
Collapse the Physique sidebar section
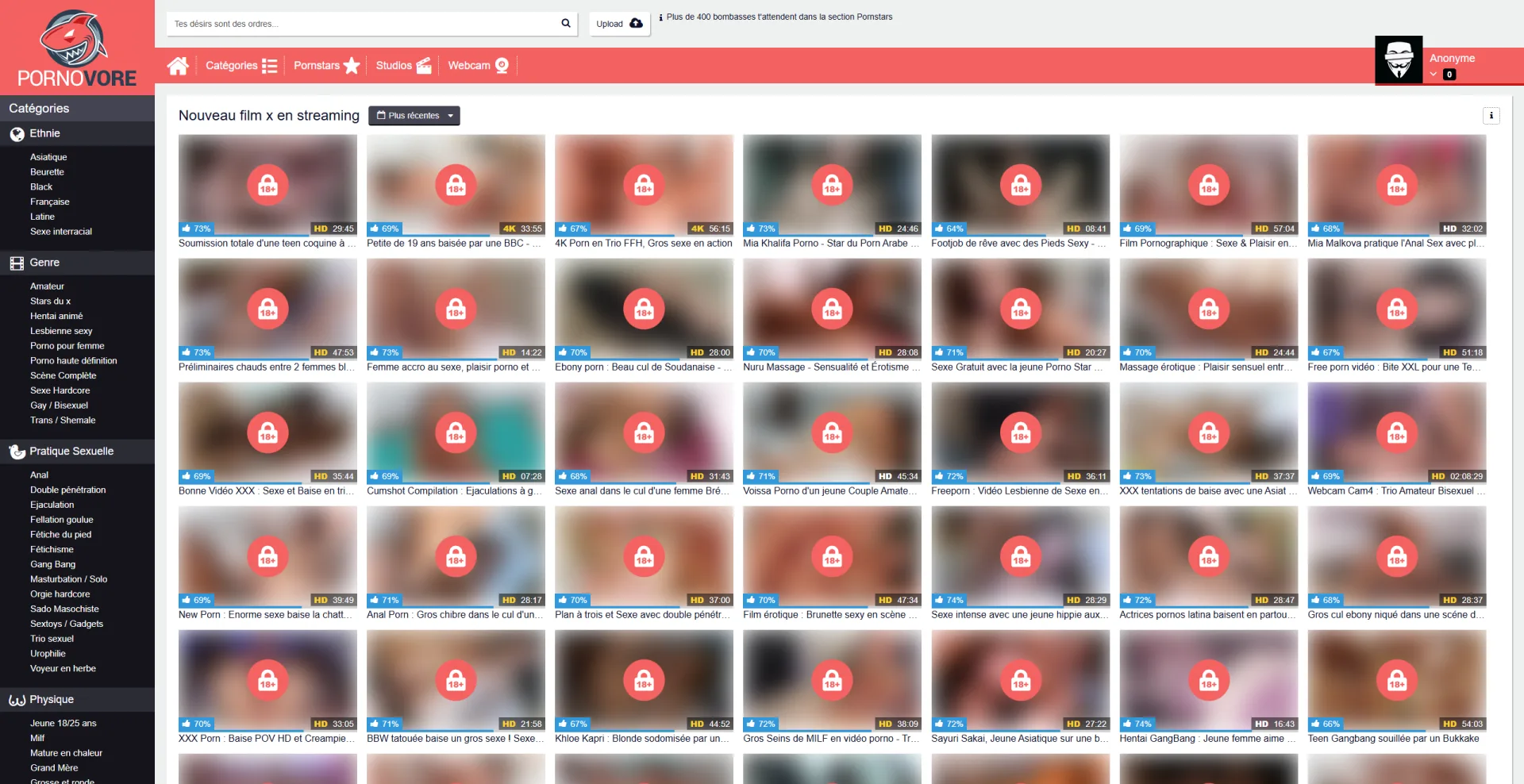pos(51,700)
